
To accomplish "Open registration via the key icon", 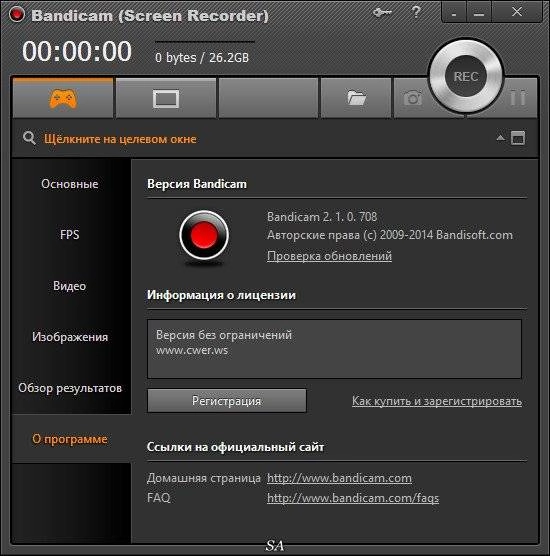I will [382, 13].
